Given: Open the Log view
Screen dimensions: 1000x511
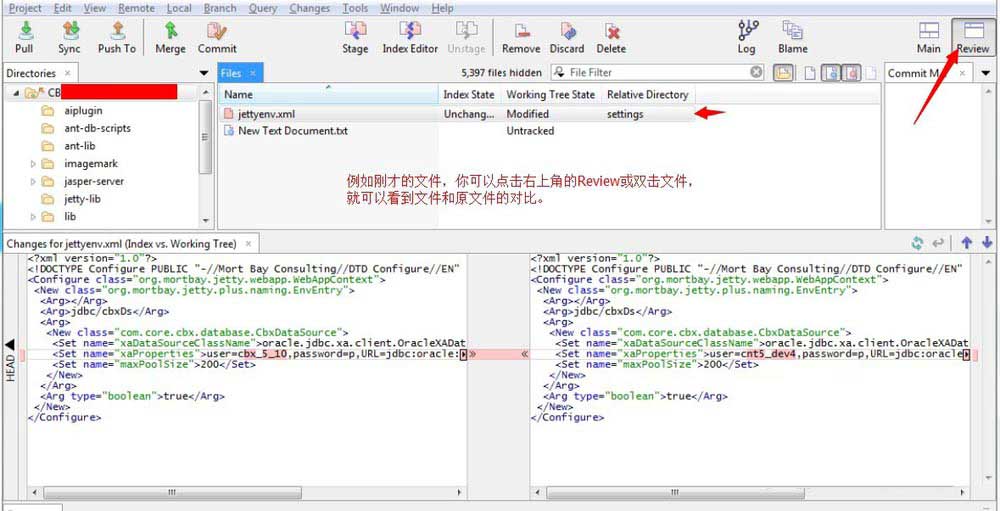Looking at the screenshot, I should click(747, 37).
